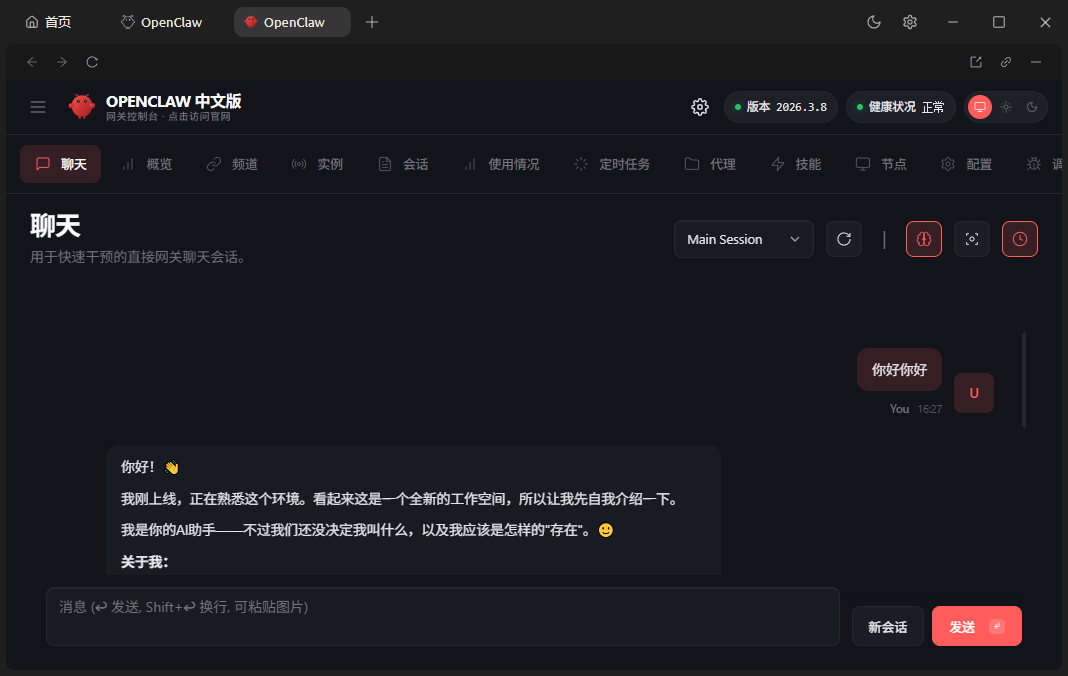Viewport: 1068px width, 676px height.
Task: Open the 频道 channels tab
Action: coord(232,164)
